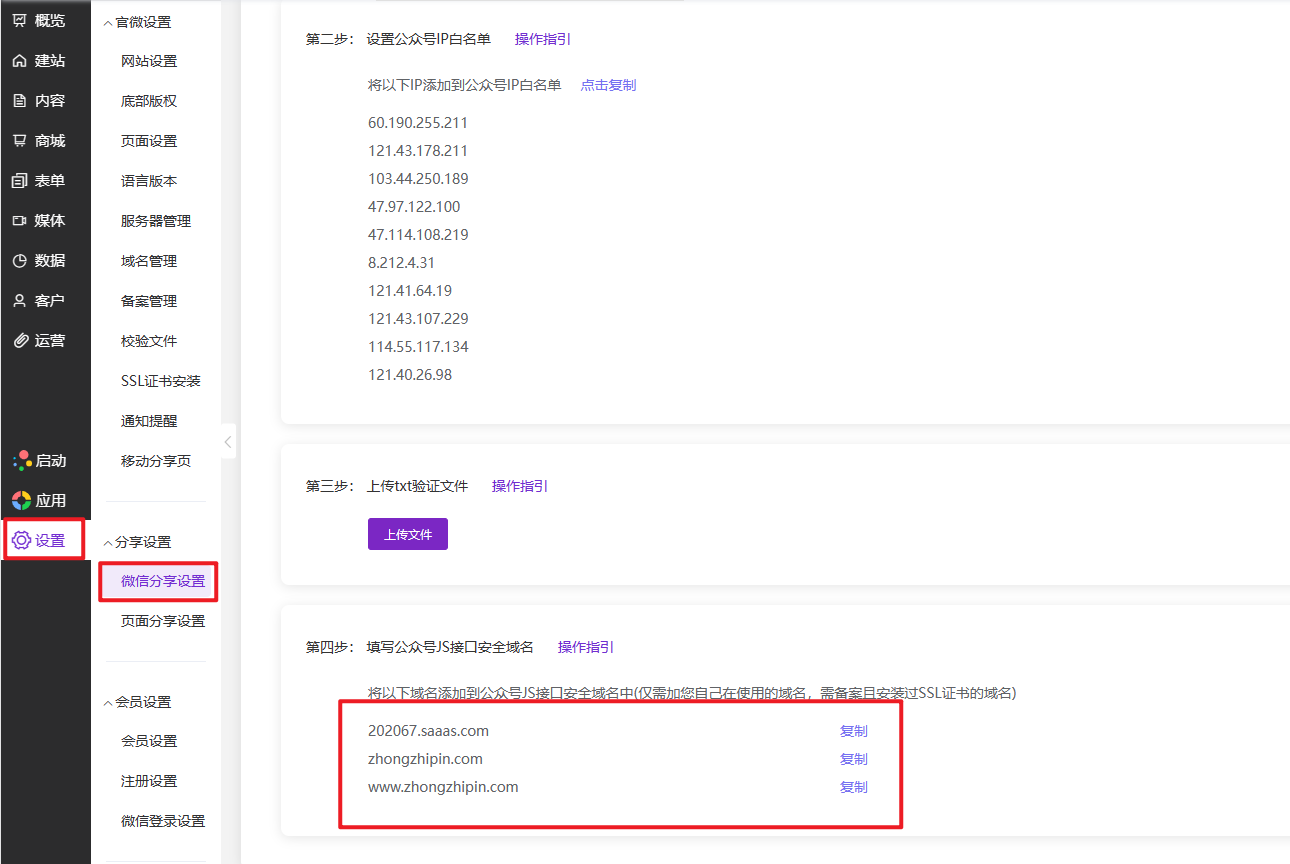
Task: Click the IP address 47.114.108.219
Action: point(418,235)
